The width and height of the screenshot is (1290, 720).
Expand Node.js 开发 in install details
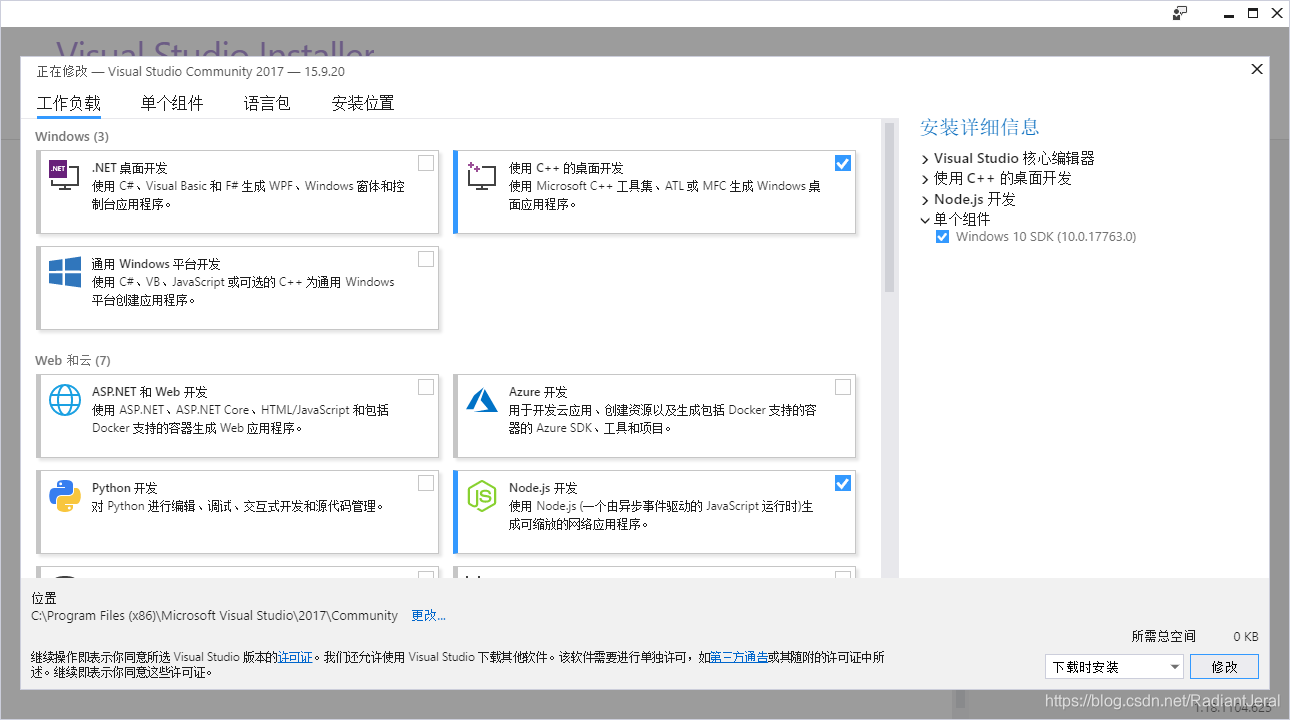pos(925,200)
